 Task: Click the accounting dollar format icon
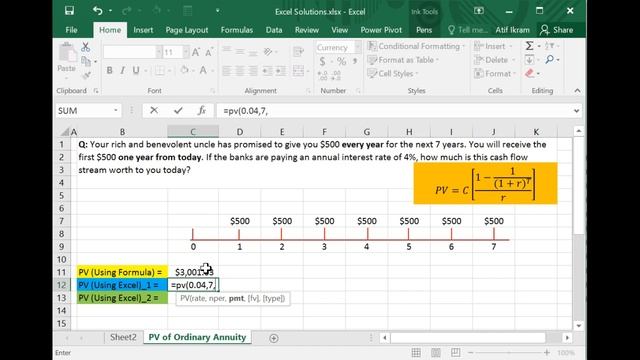tap(322, 62)
